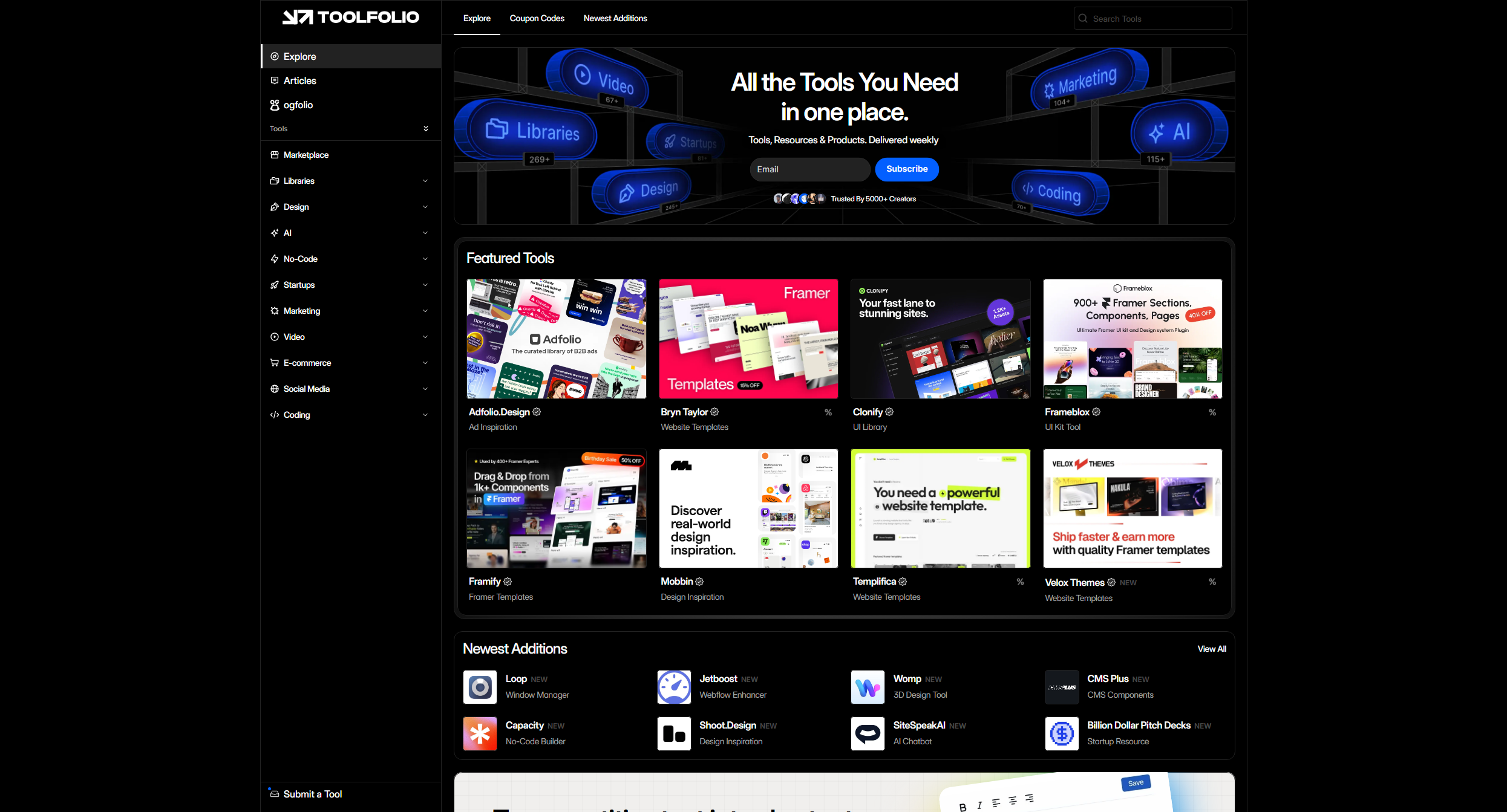Open the Clonify stunning sites thumbnail
Viewport: 1507px width, 812px height.
[941, 339]
